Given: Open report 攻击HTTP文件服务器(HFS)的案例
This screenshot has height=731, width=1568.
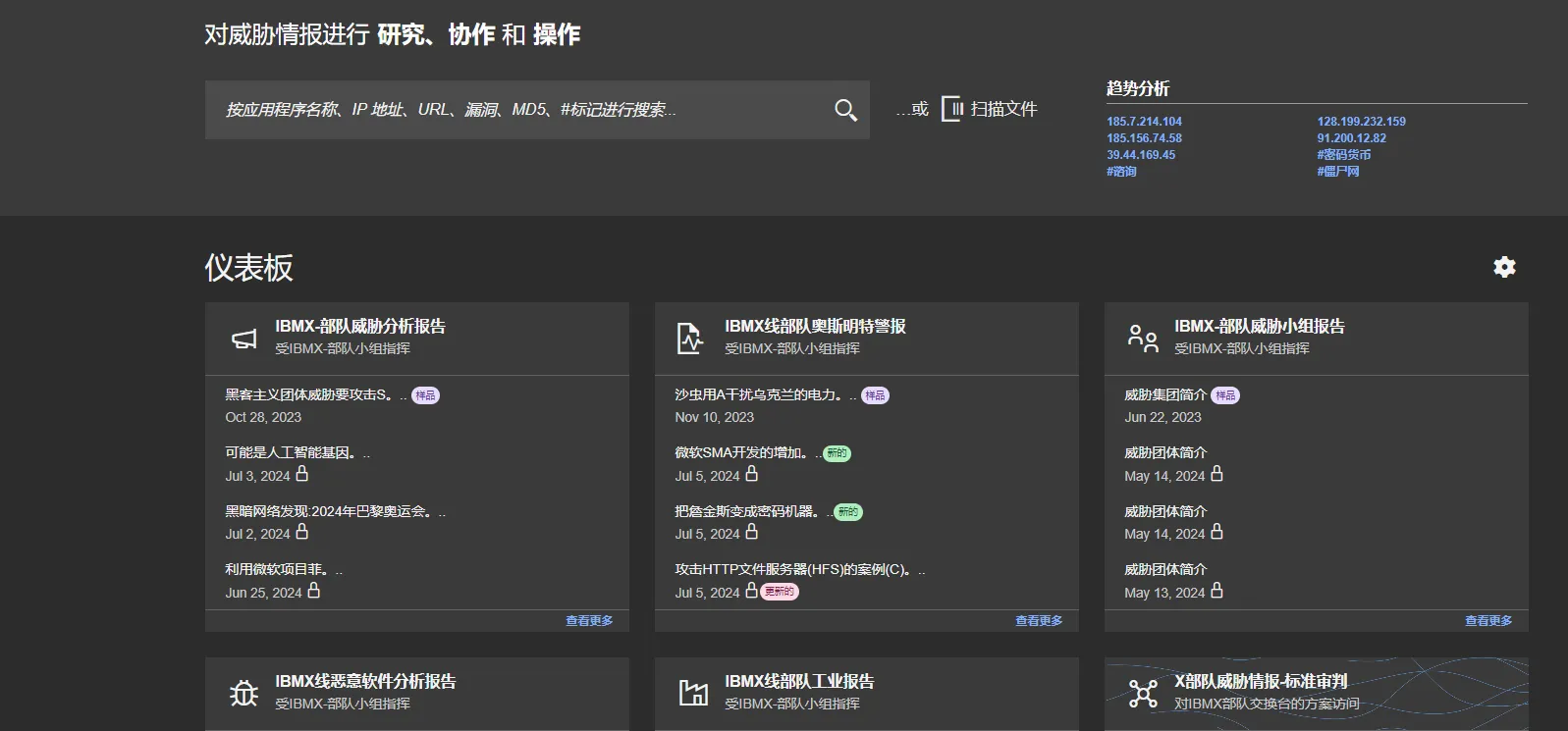Looking at the screenshot, I should [799, 569].
